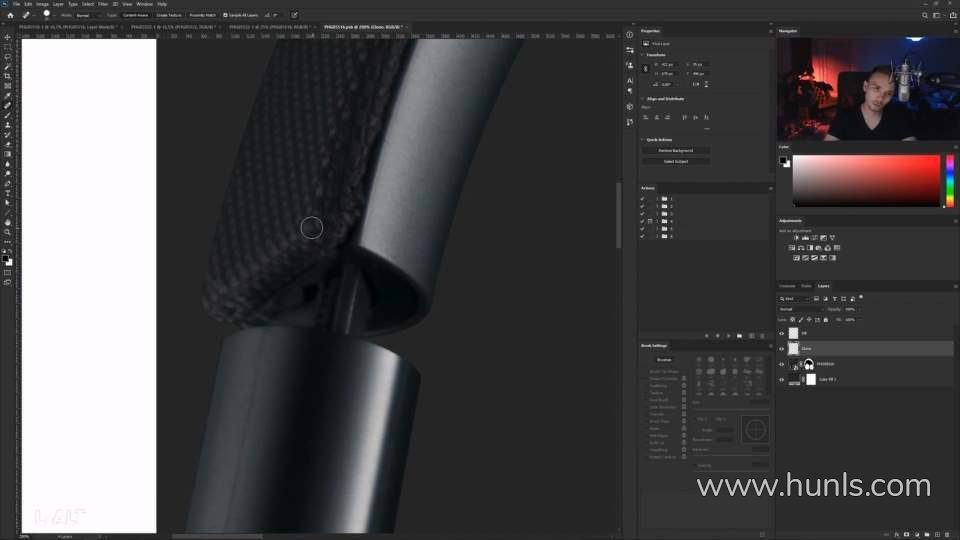The width and height of the screenshot is (960, 540).
Task: Select the Eyedropper tool
Action: point(7,96)
